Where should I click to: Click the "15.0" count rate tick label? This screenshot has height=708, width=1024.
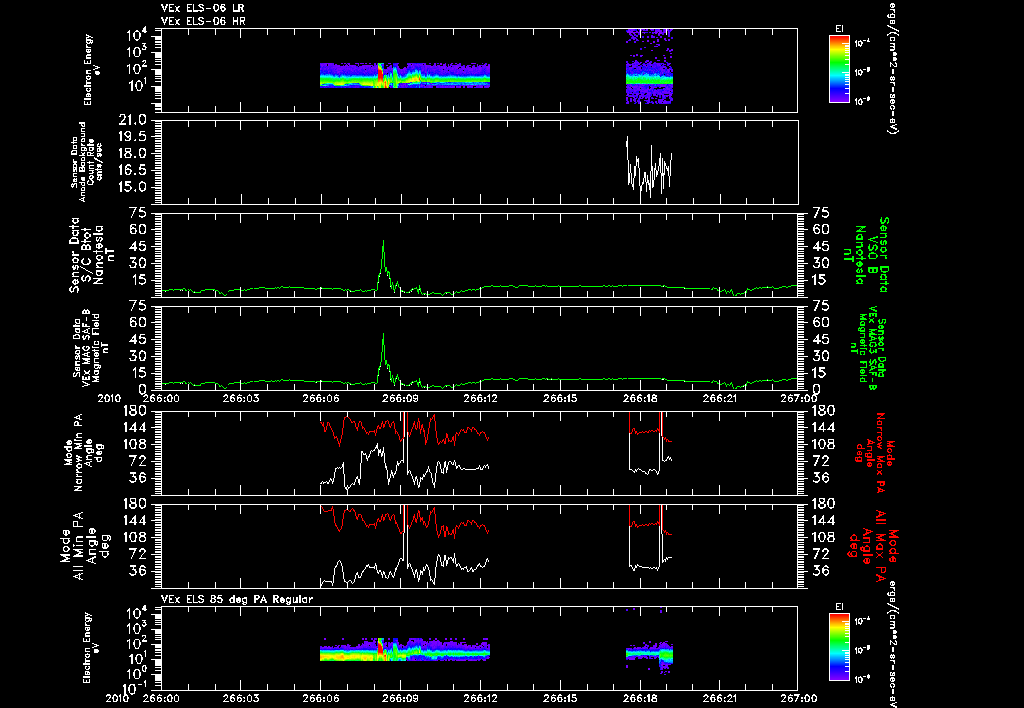133,187
